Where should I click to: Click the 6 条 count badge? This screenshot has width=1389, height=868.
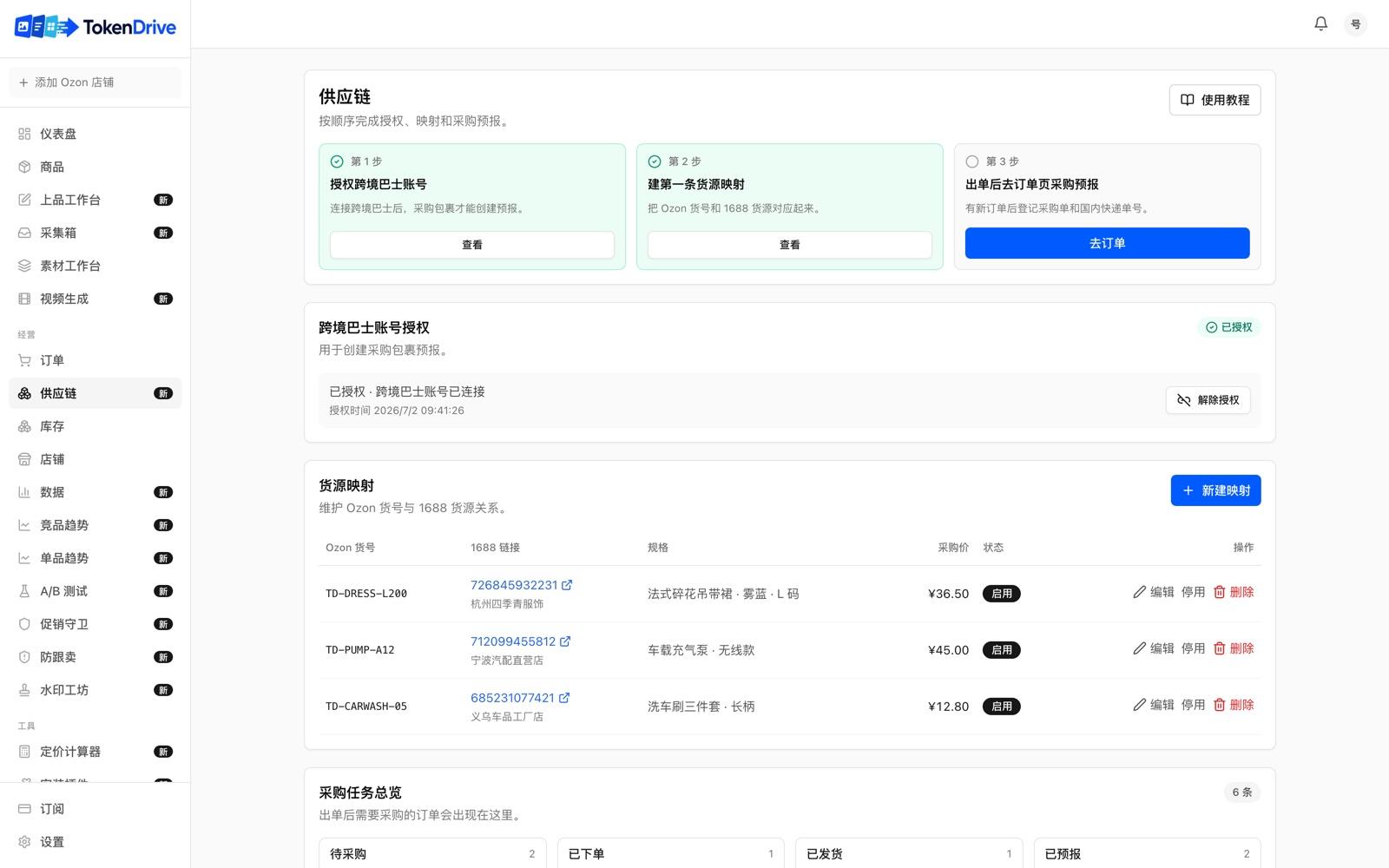pyautogui.click(x=1242, y=792)
